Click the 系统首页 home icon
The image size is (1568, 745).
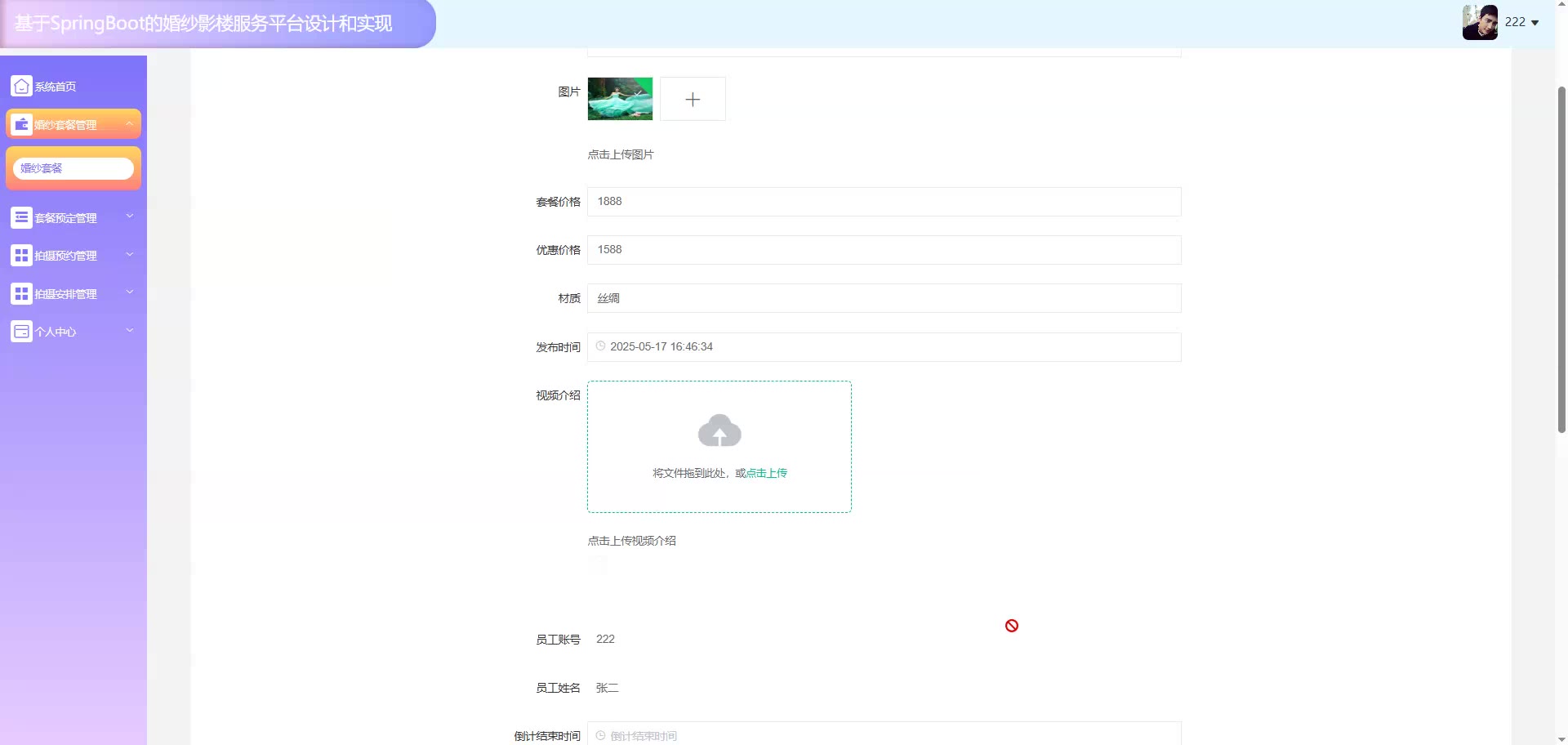click(x=21, y=86)
